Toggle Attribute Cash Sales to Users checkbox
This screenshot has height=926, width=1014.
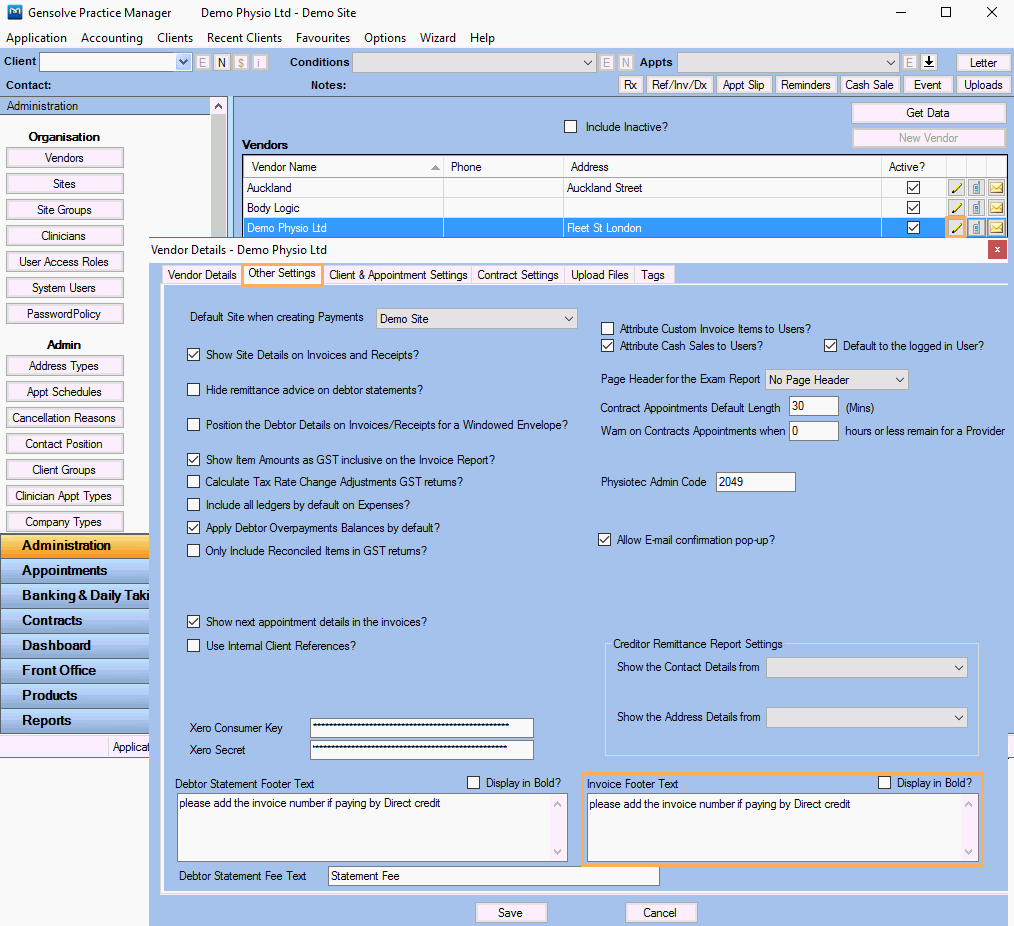click(x=607, y=346)
